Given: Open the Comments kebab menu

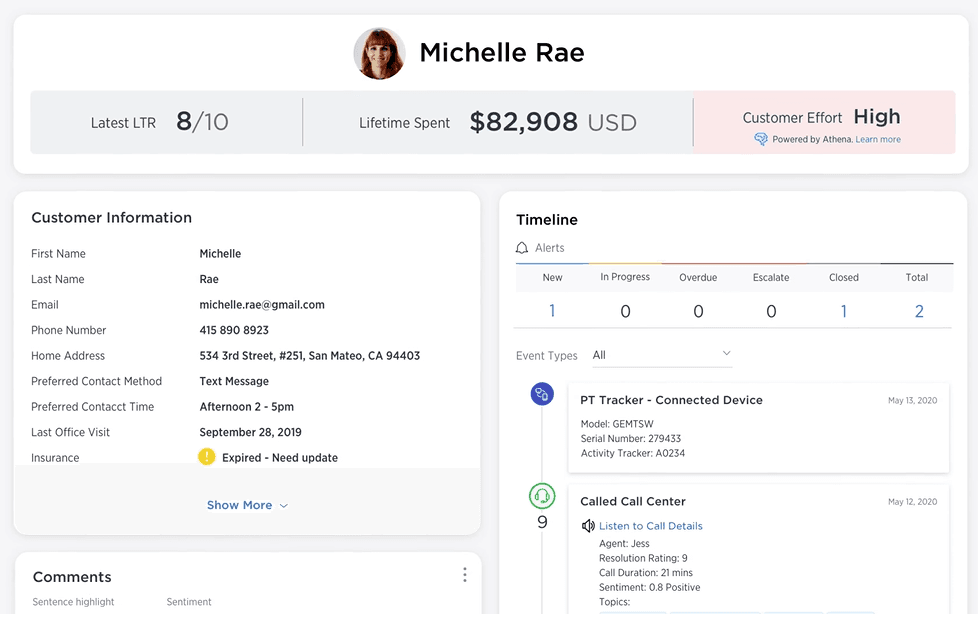Looking at the screenshot, I should point(464,574).
